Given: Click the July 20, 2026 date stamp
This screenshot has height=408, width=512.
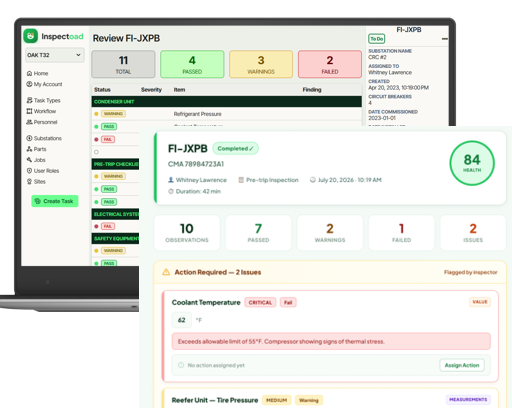Looking at the screenshot, I should tap(350, 180).
